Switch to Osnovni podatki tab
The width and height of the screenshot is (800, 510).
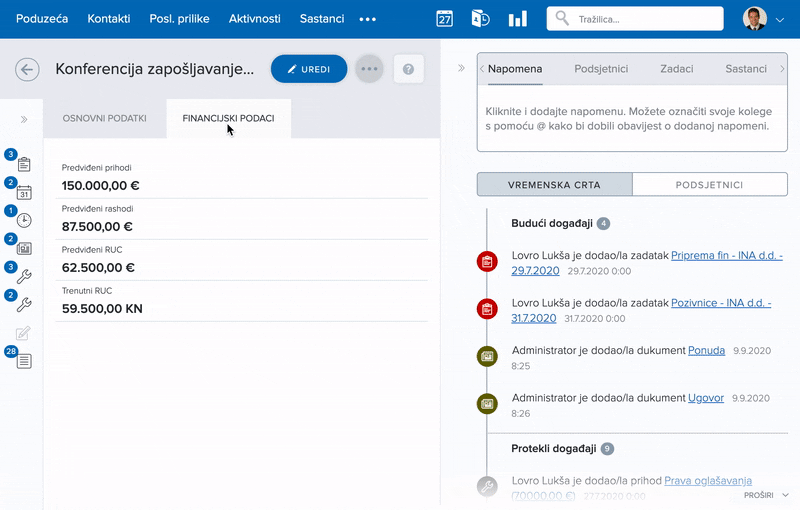(105, 118)
